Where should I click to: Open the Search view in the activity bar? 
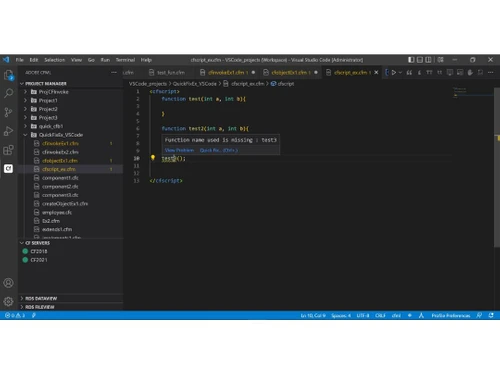(x=8, y=93)
